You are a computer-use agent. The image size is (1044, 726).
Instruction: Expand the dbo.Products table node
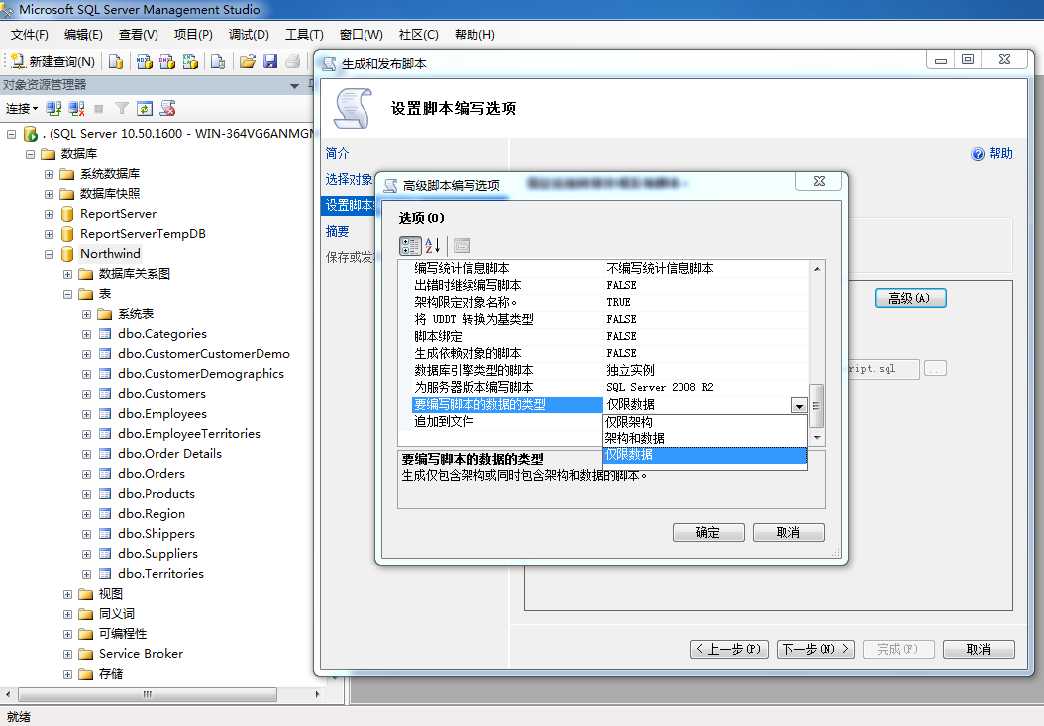tap(87, 494)
